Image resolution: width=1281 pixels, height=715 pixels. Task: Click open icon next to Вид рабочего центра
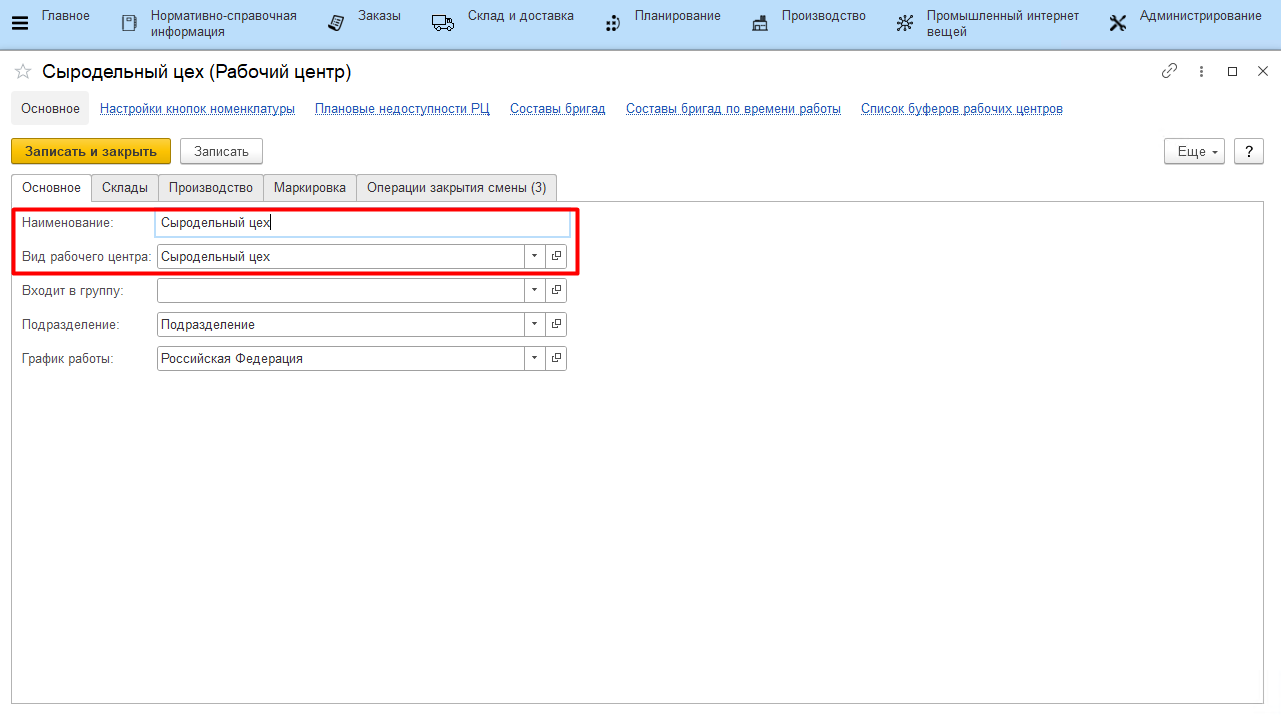tap(556, 257)
